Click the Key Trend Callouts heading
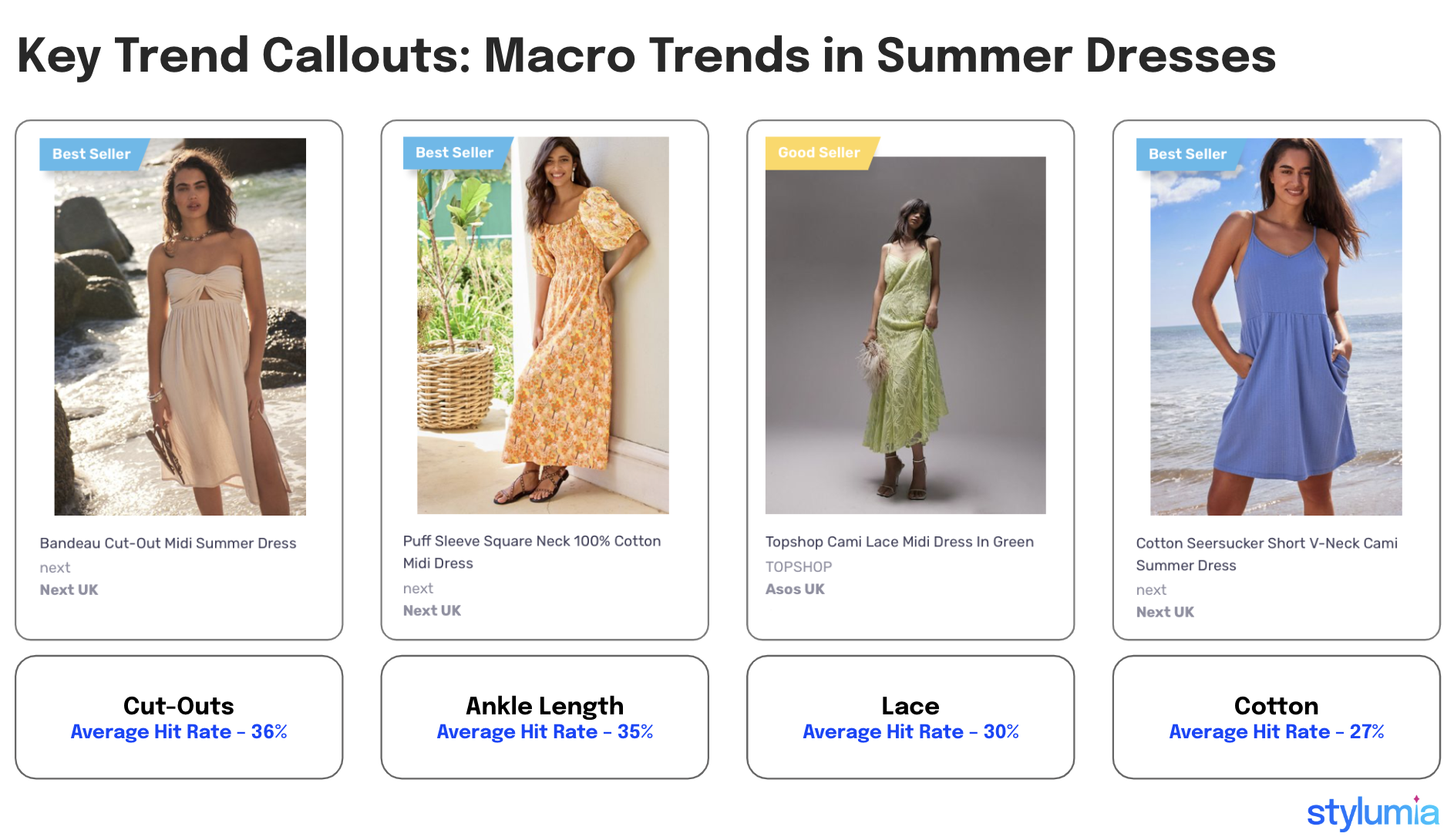The height and width of the screenshot is (840, 1454). click(646, 55)
